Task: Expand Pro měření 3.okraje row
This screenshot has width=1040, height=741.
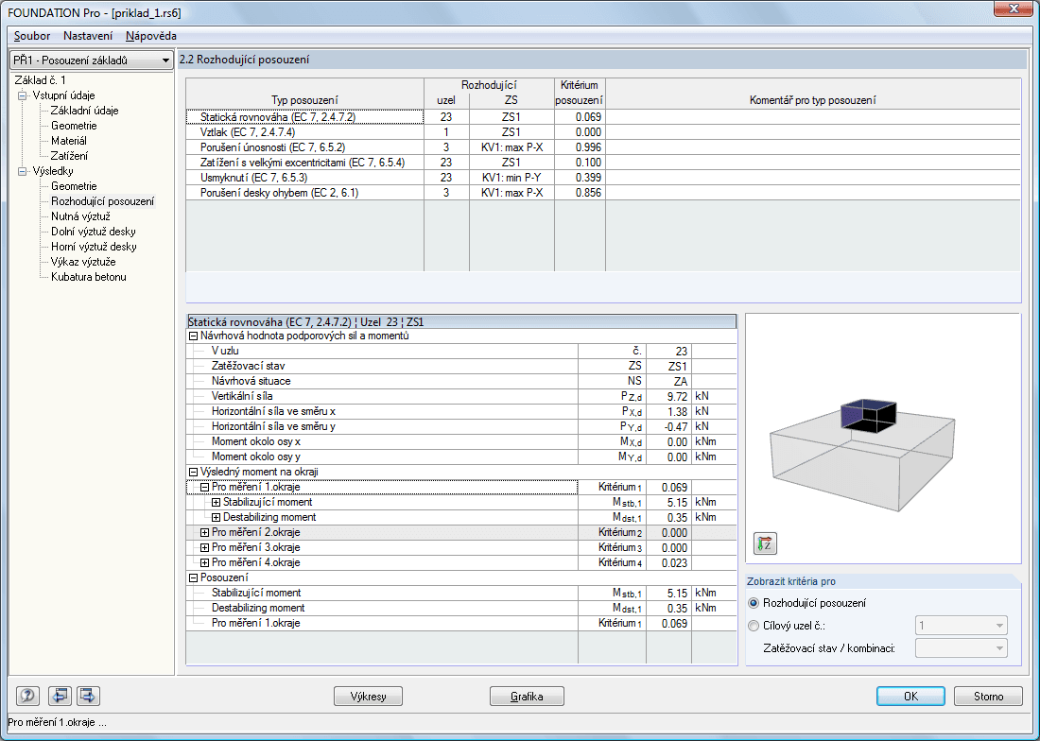Action: 205,548
